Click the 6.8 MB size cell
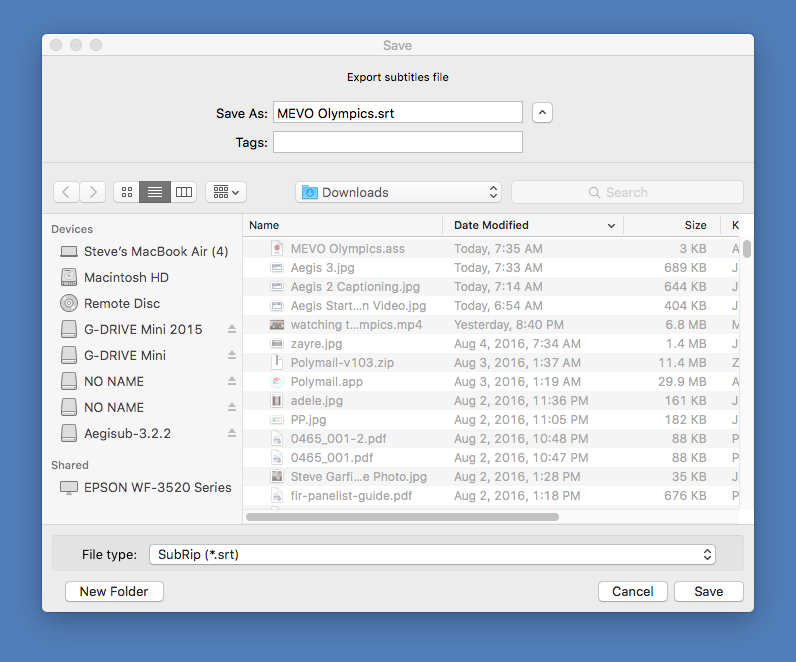796x662 pixels. click(685, 324)
